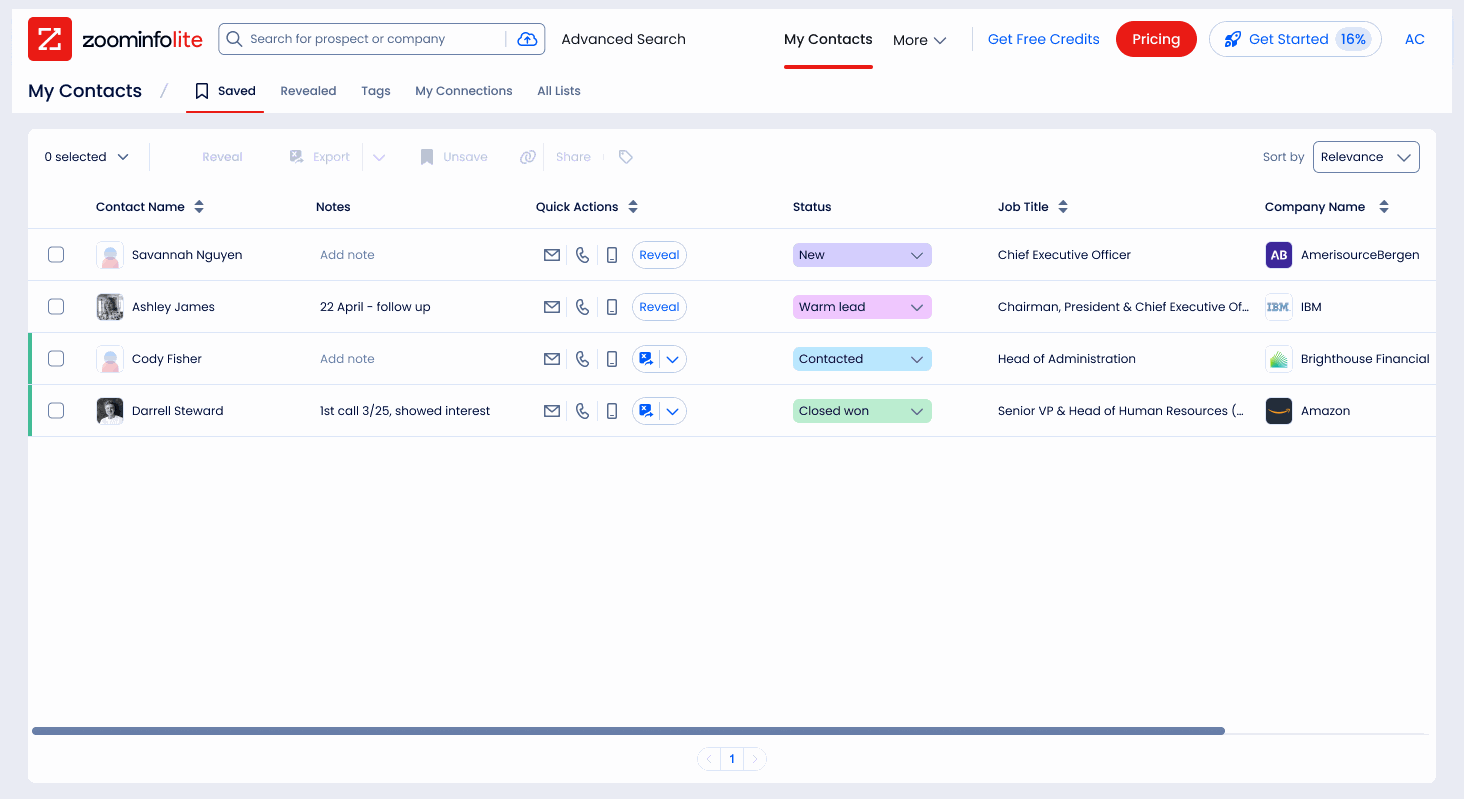1464x799 pixels.
Task: Sort by Job Title column arrows
Action: pyautogui.click(x=1063, y=207)
